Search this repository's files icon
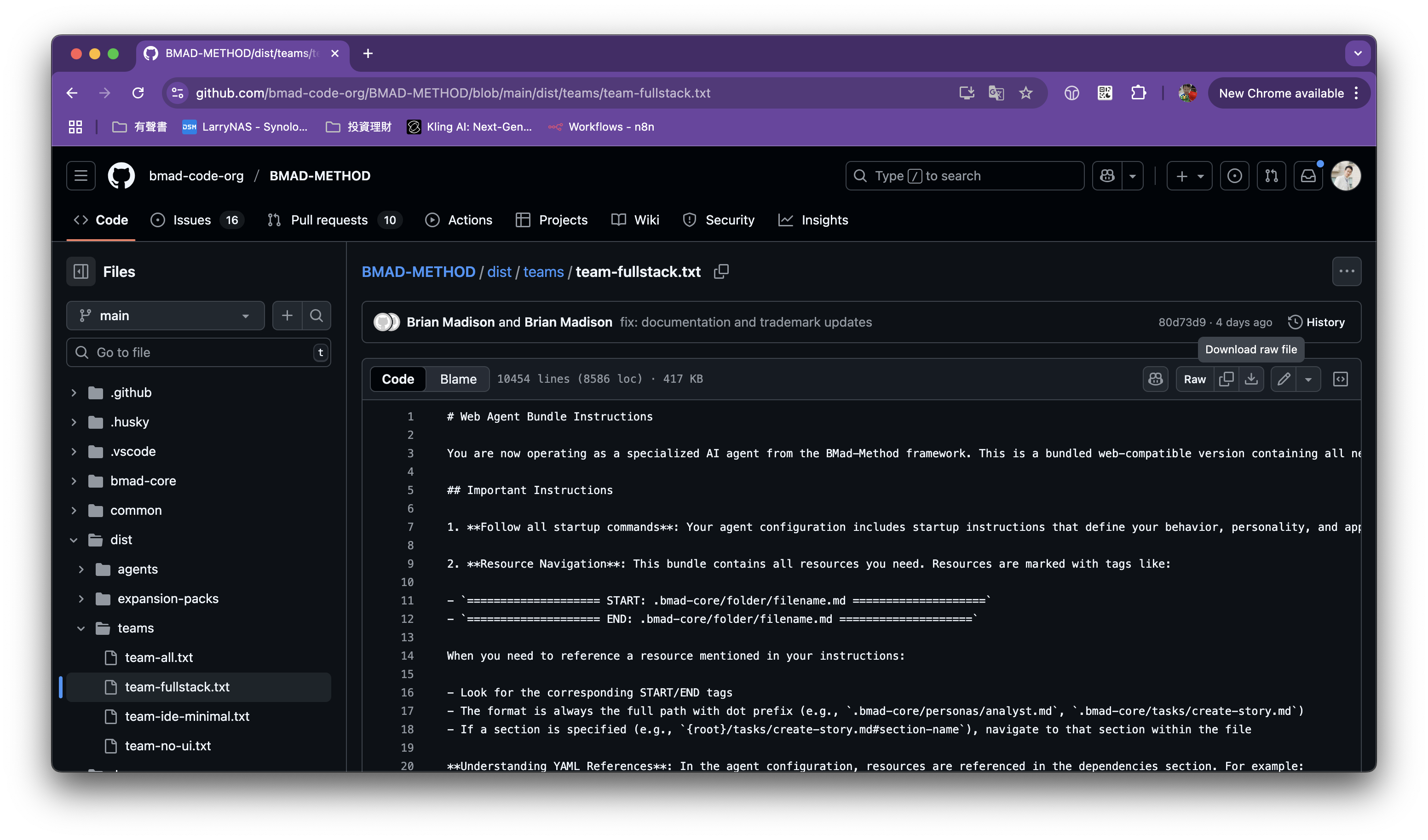Viewport: 1428px width, 840px height. click(317, 316)
